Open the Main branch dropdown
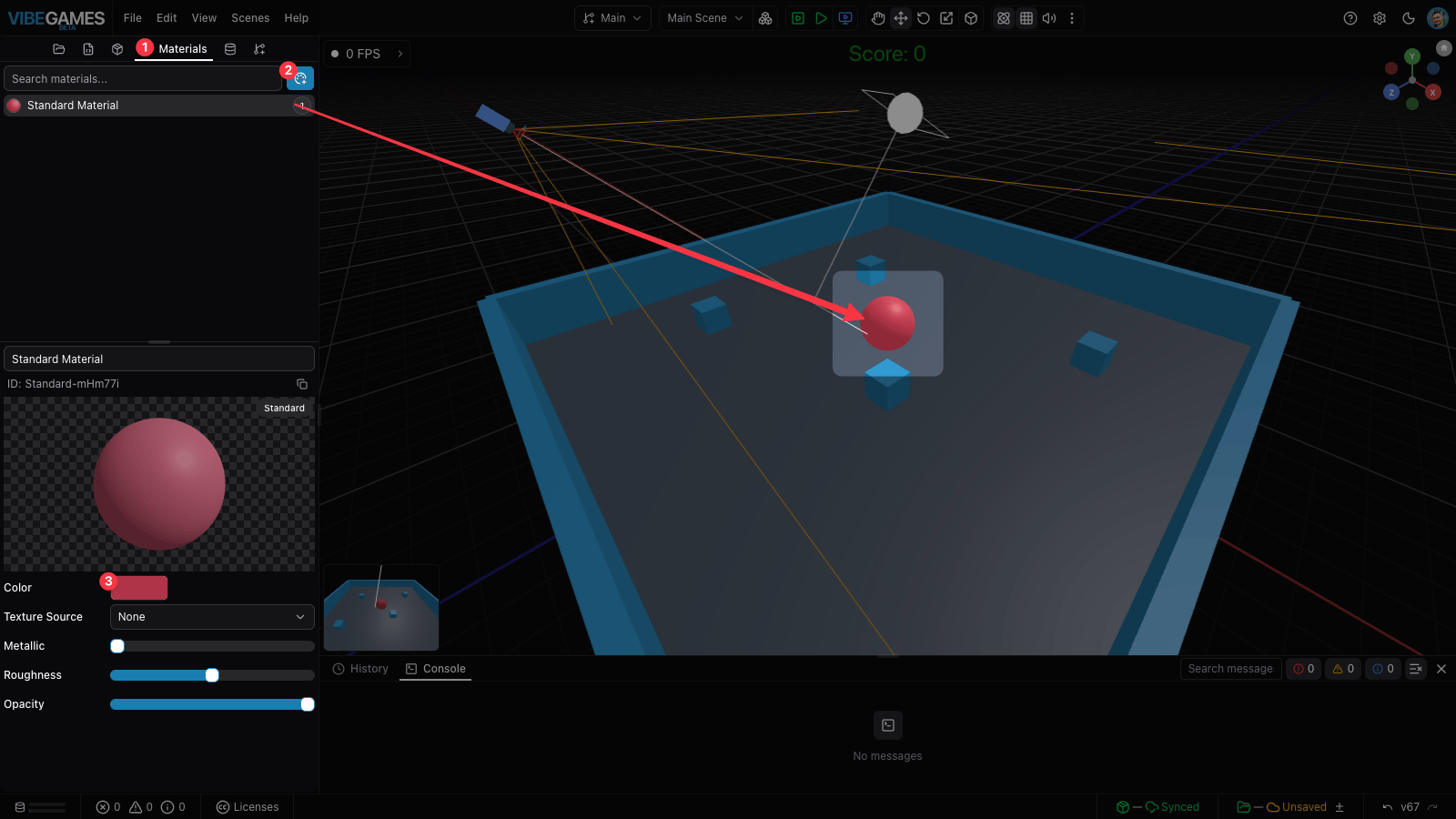 pyautogui.click(x=612, y=18)
